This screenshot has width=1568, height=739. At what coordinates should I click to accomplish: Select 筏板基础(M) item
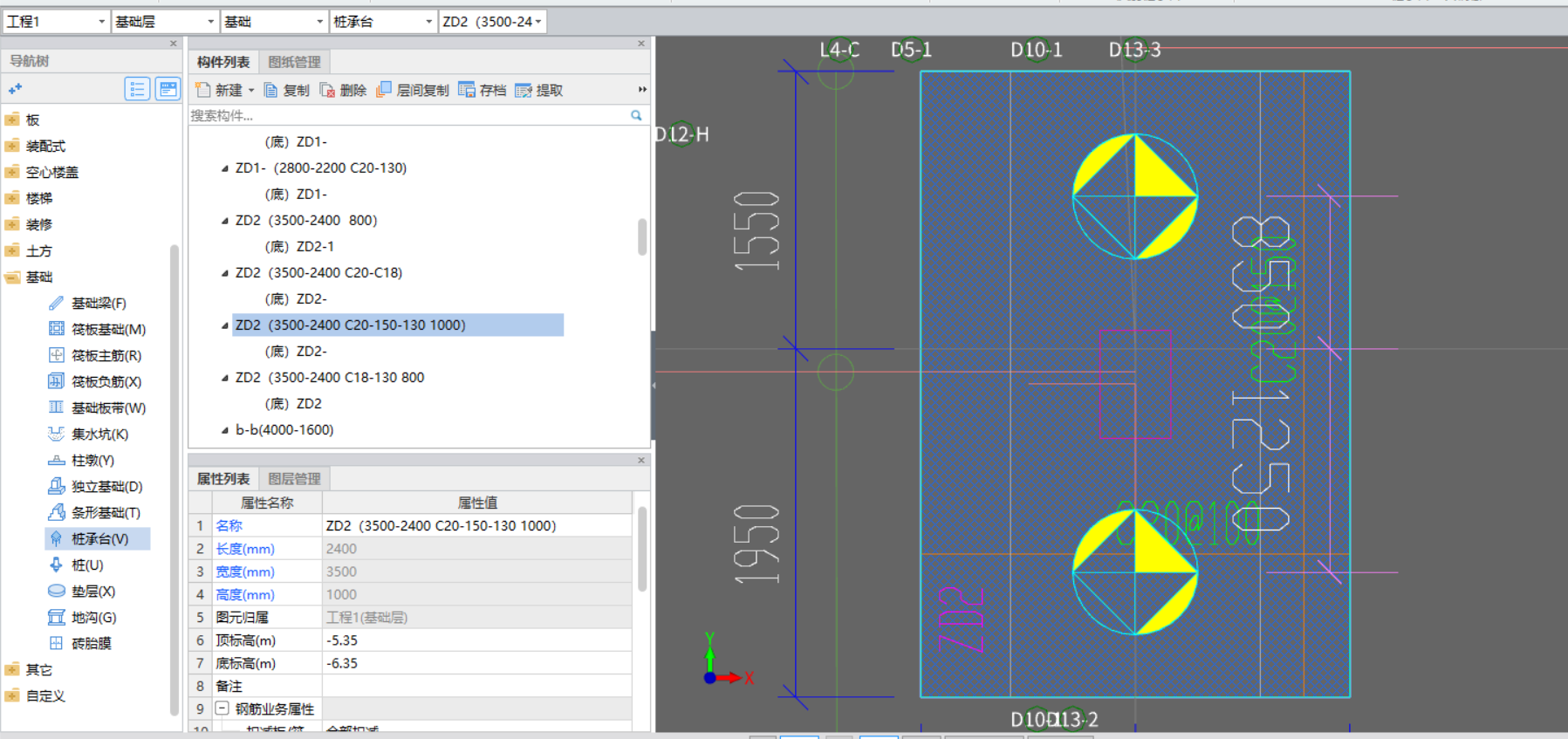point(108,329)
